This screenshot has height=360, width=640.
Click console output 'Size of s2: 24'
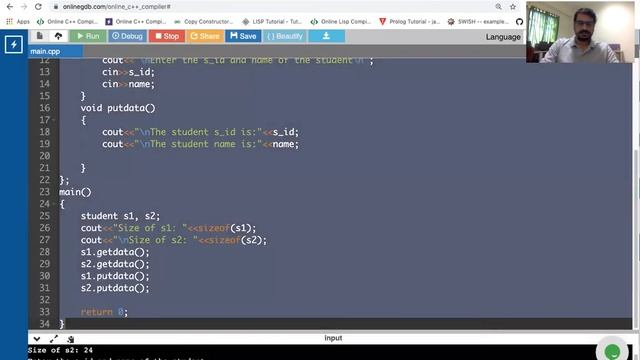(x=60, y=350)
